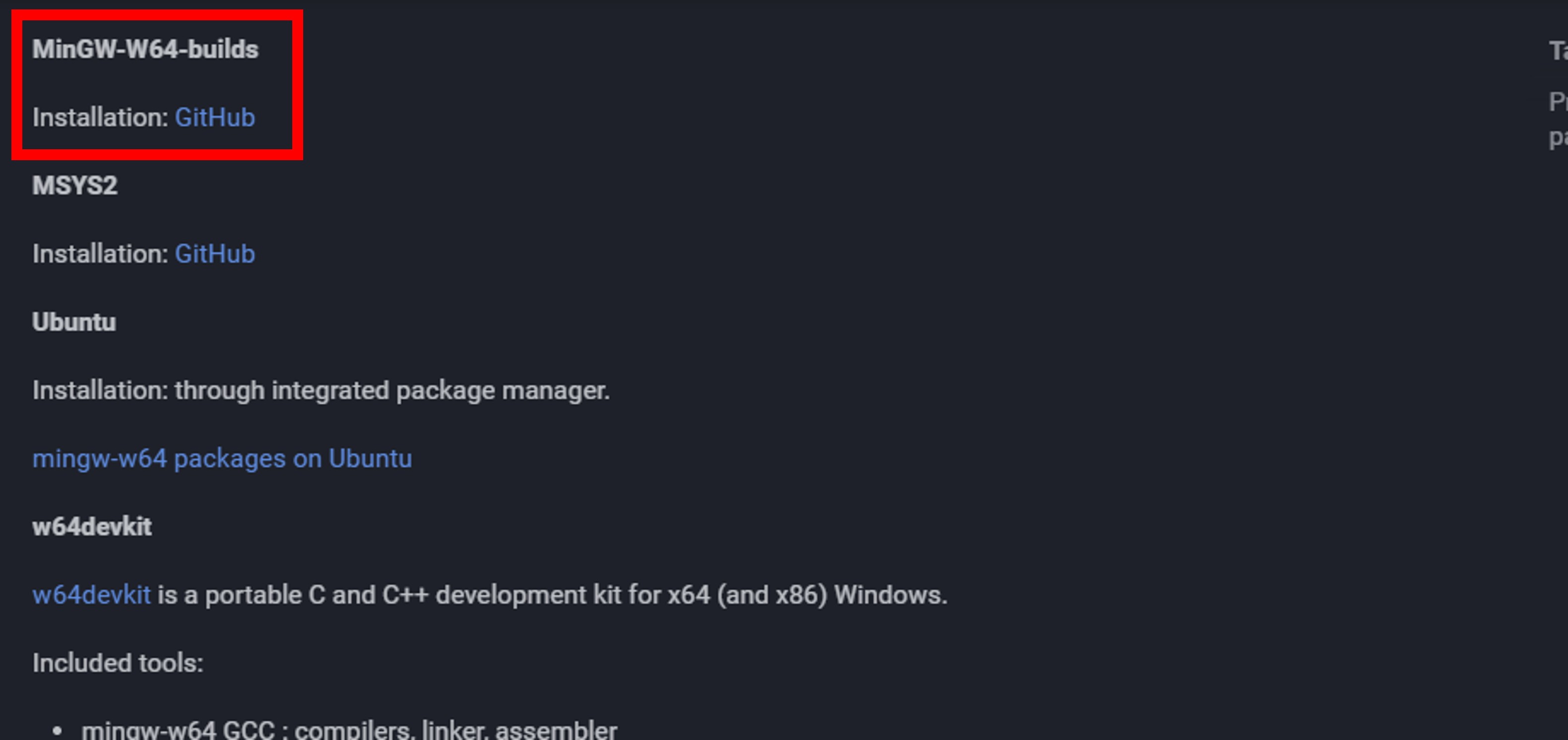Click the 'Included tools:' label
Image resolution: width=1568 pixels, height=740 pixels.
118,663
